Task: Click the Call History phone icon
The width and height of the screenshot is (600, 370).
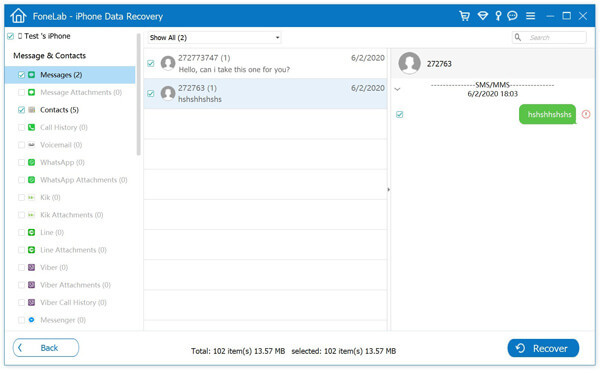Action: [x=31, y=127]
